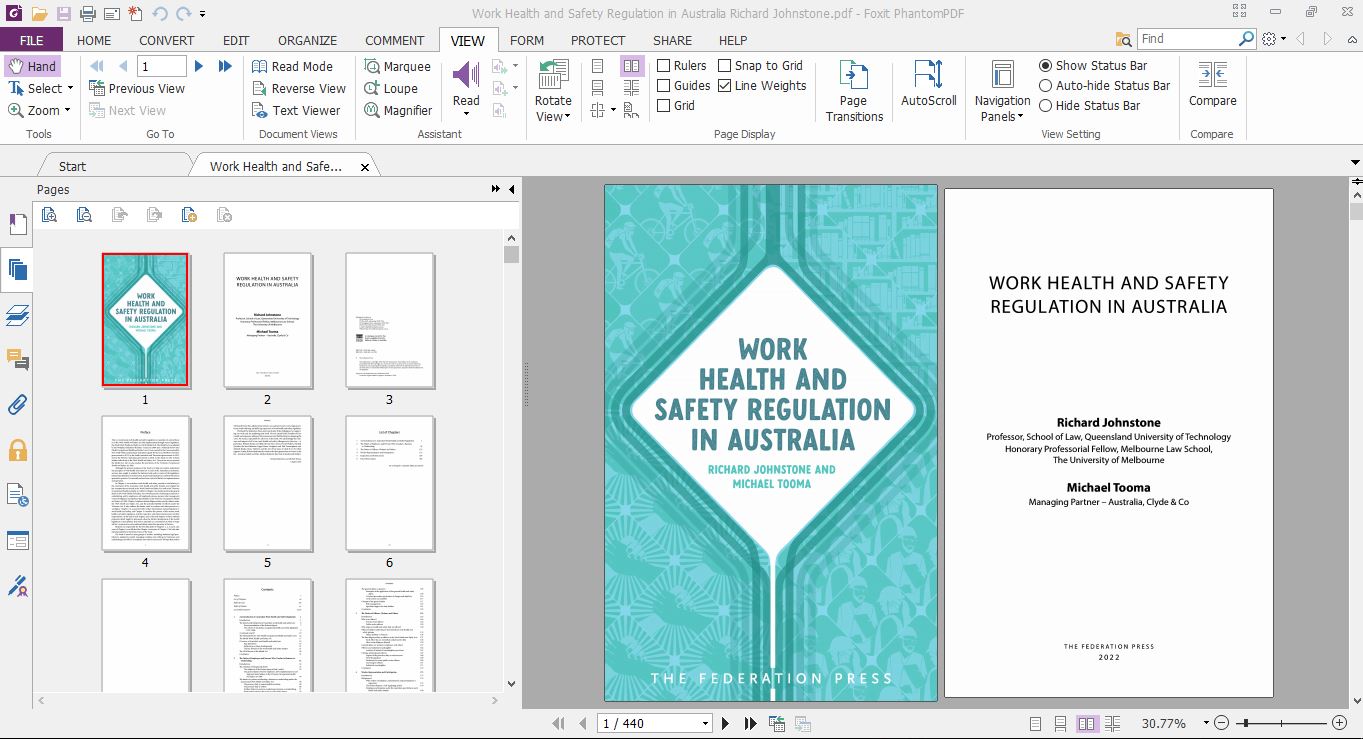
Task: Go to next page in status bar
Action: coord(726,723)
